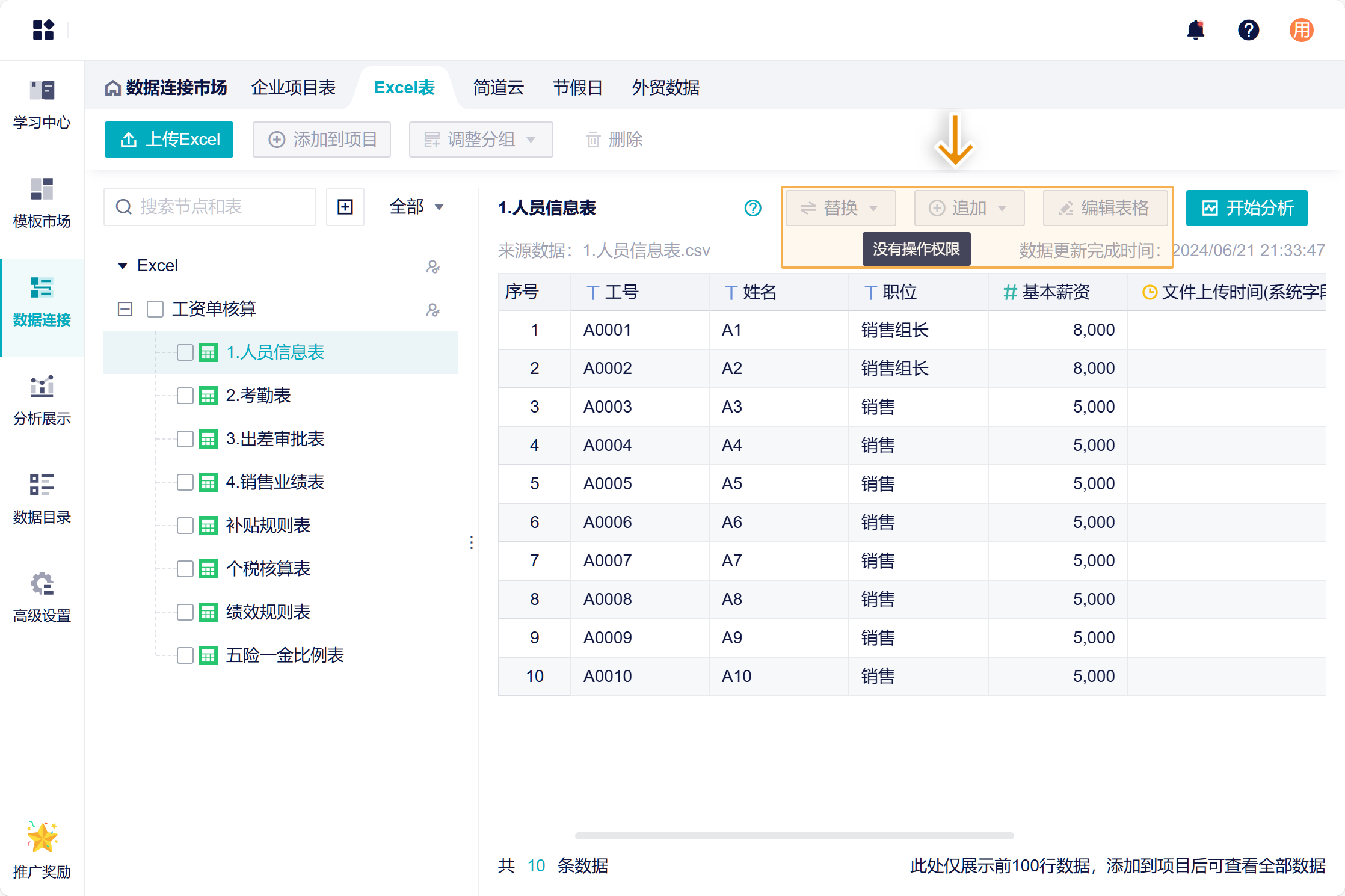The height and width of the screenshot is (896, 1345).
Task: Check the 工资单核算 folder checkbox
Action: (155, 309)
